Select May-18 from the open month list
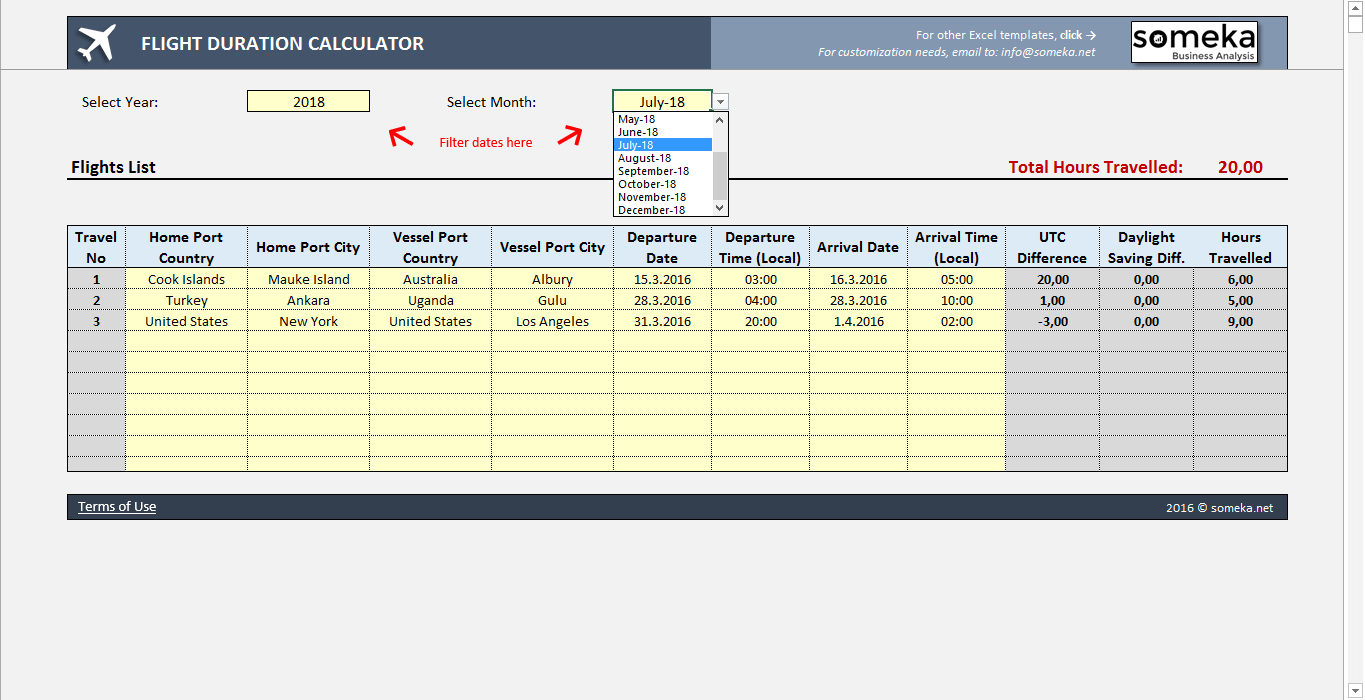 pyautogui.click(x=638, y=118)
